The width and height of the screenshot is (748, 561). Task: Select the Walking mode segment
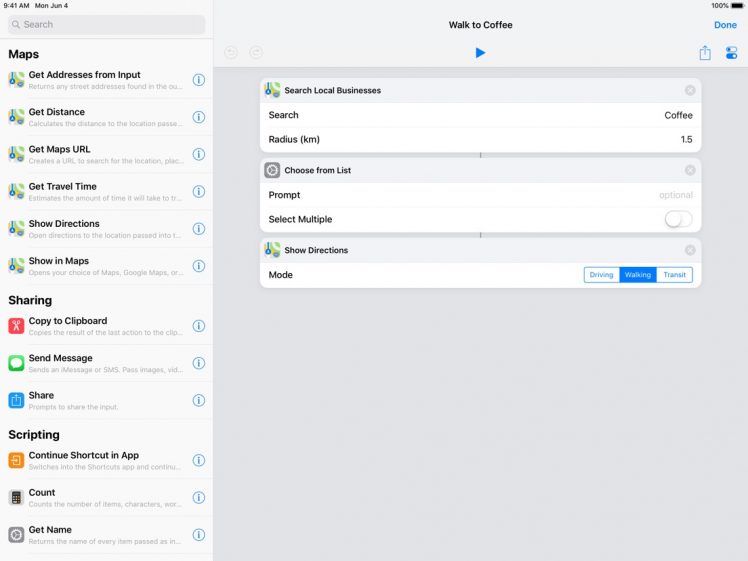pyautogui.click(x=638, y=275)
